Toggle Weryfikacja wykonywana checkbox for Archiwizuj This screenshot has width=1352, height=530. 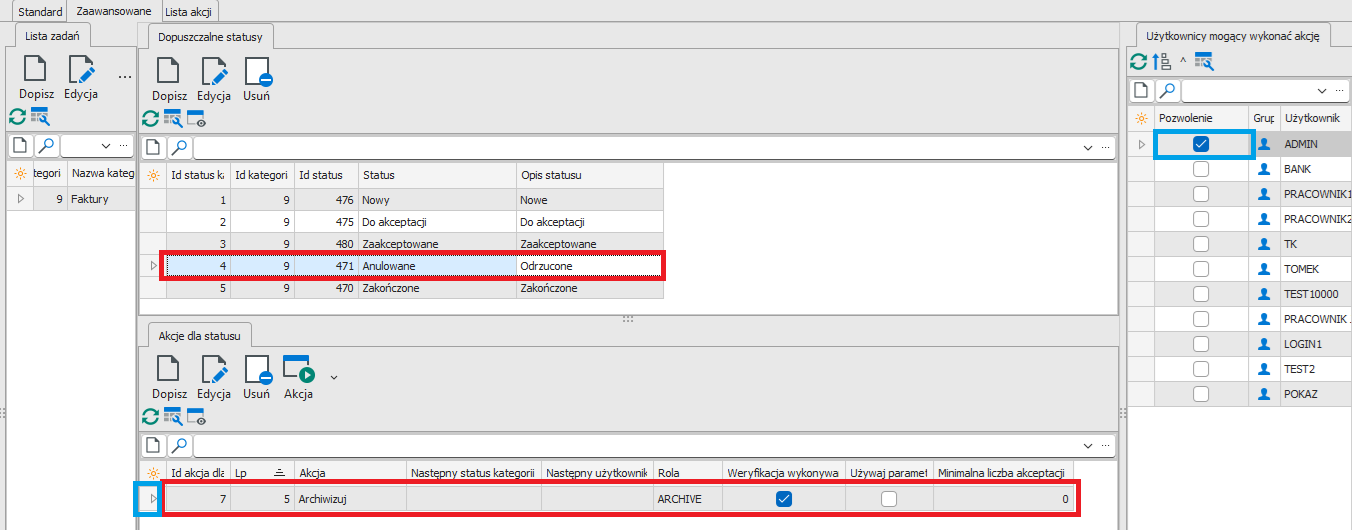point(784,499)
